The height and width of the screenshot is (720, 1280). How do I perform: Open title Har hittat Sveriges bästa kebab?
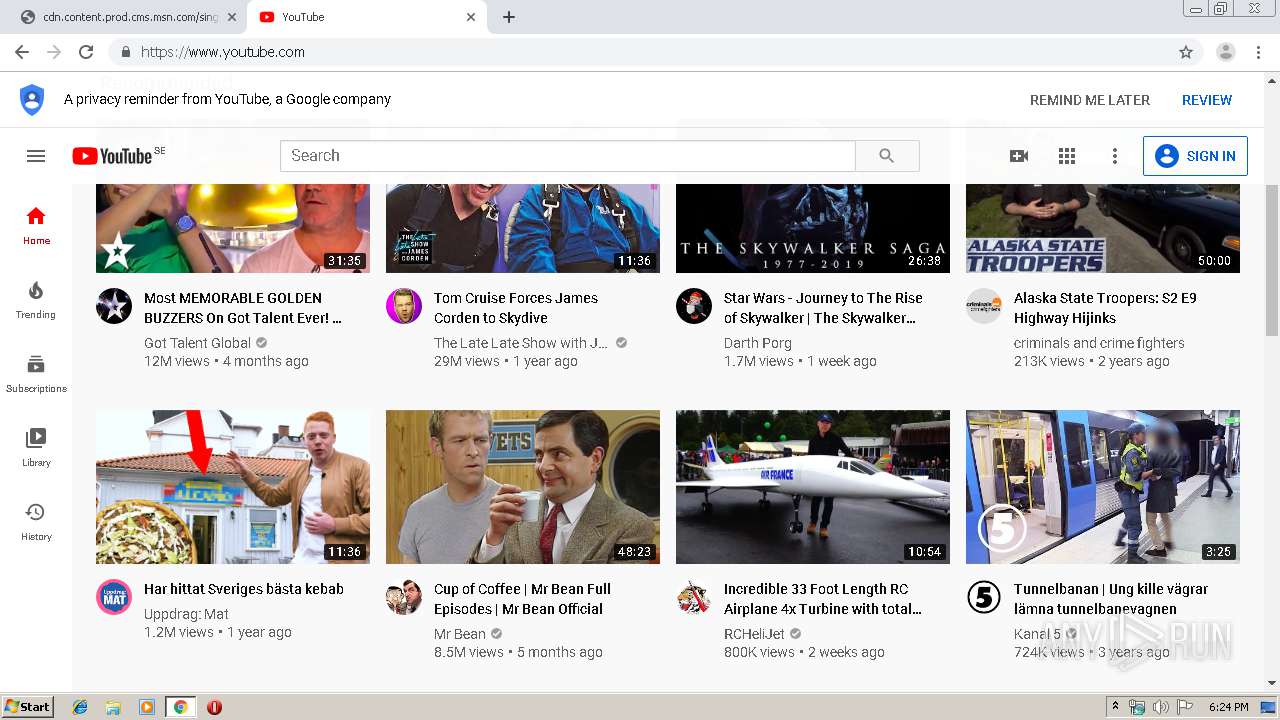244,589
